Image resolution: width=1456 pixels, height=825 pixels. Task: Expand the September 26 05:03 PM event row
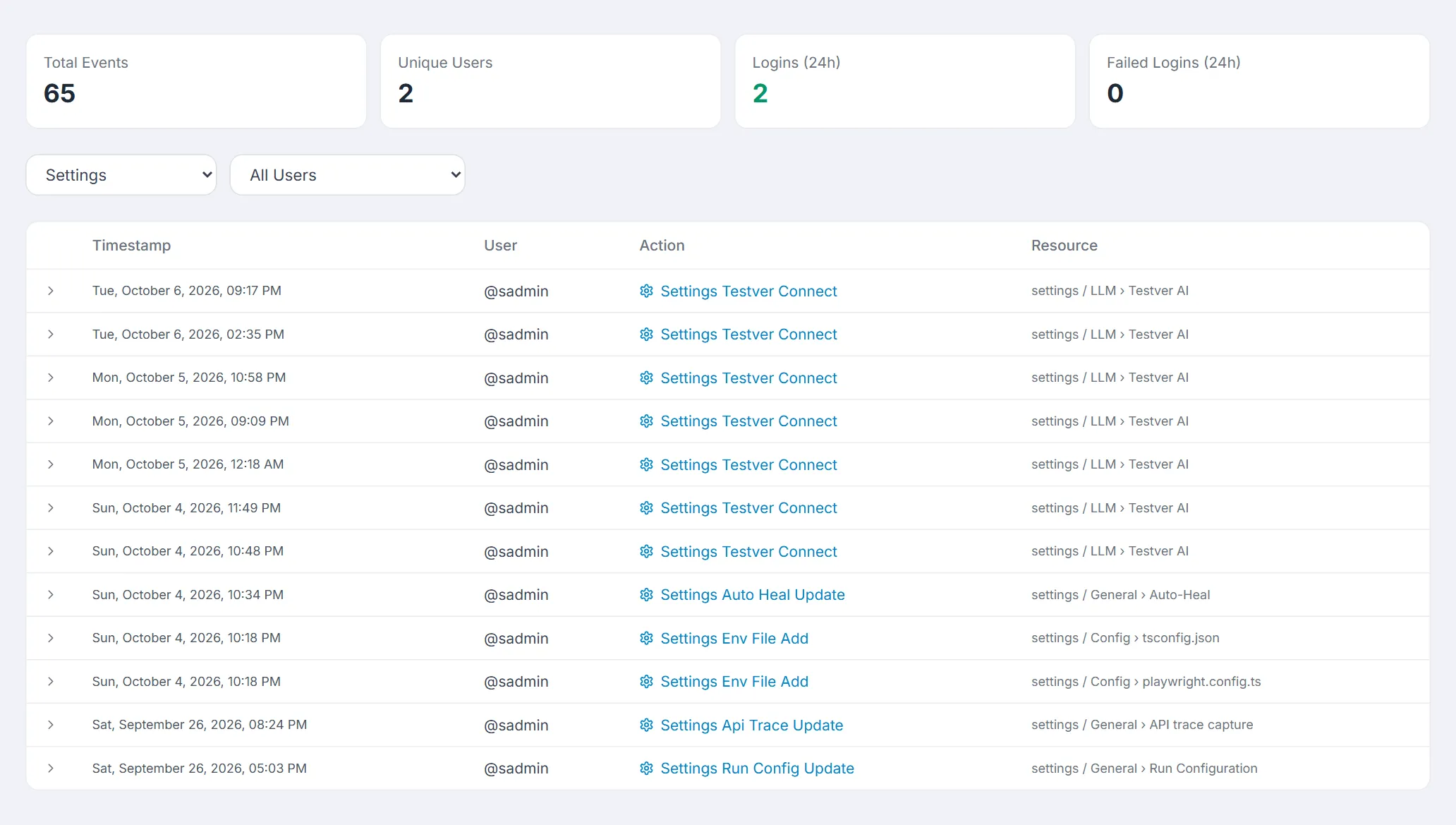pos(51,769)
